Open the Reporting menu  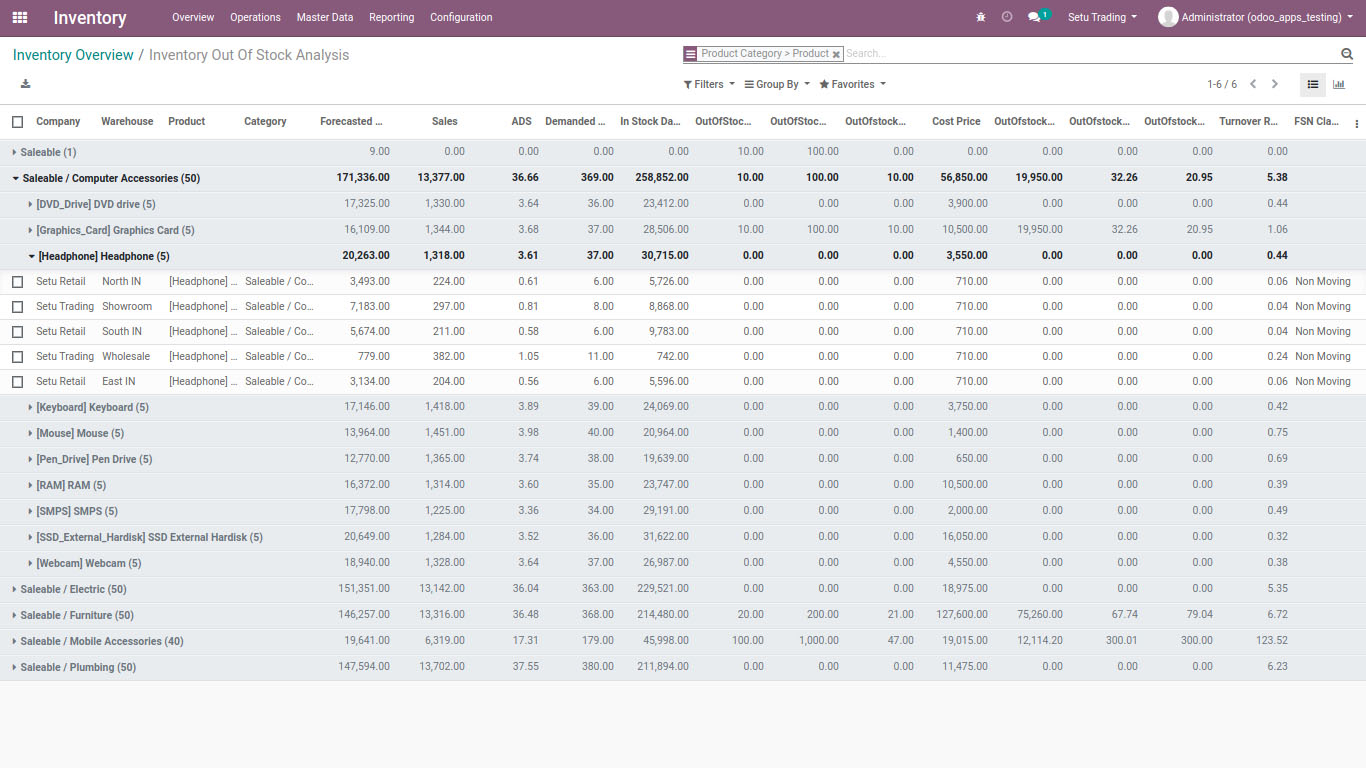(391, 18)
